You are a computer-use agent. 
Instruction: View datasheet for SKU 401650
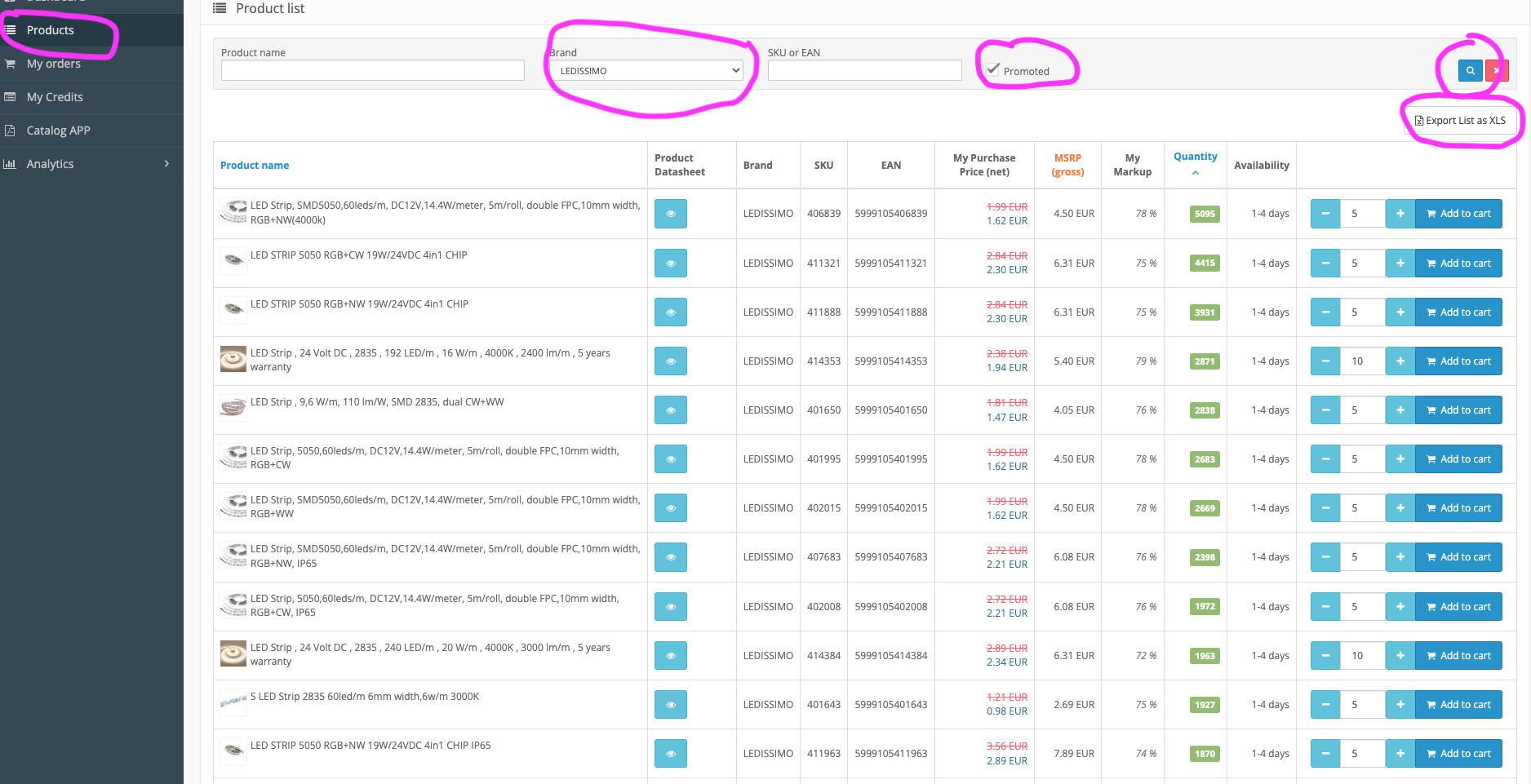point(671,410)
